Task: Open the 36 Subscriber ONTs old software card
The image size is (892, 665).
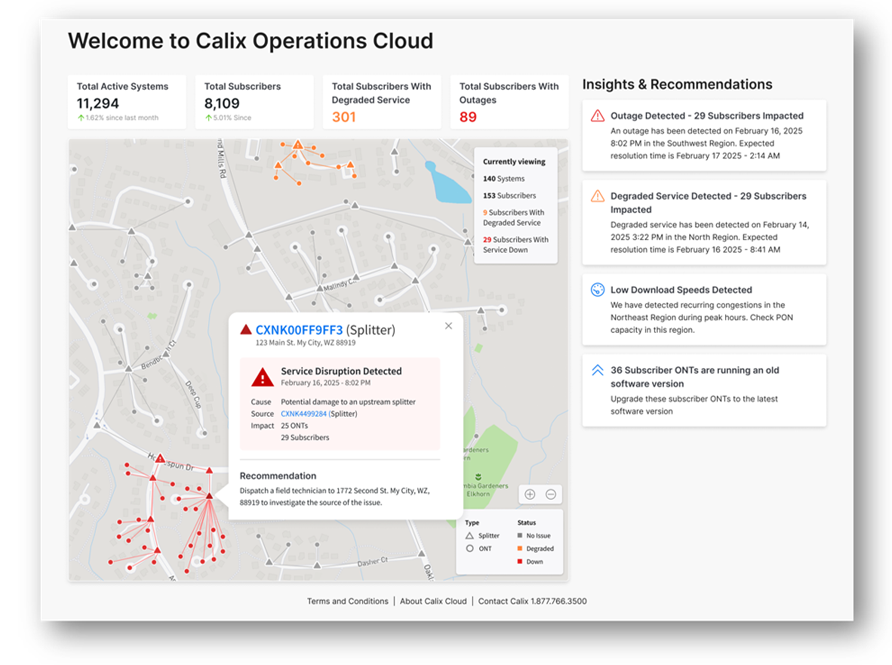Action: pyautogui.click(x=704, y=390)
